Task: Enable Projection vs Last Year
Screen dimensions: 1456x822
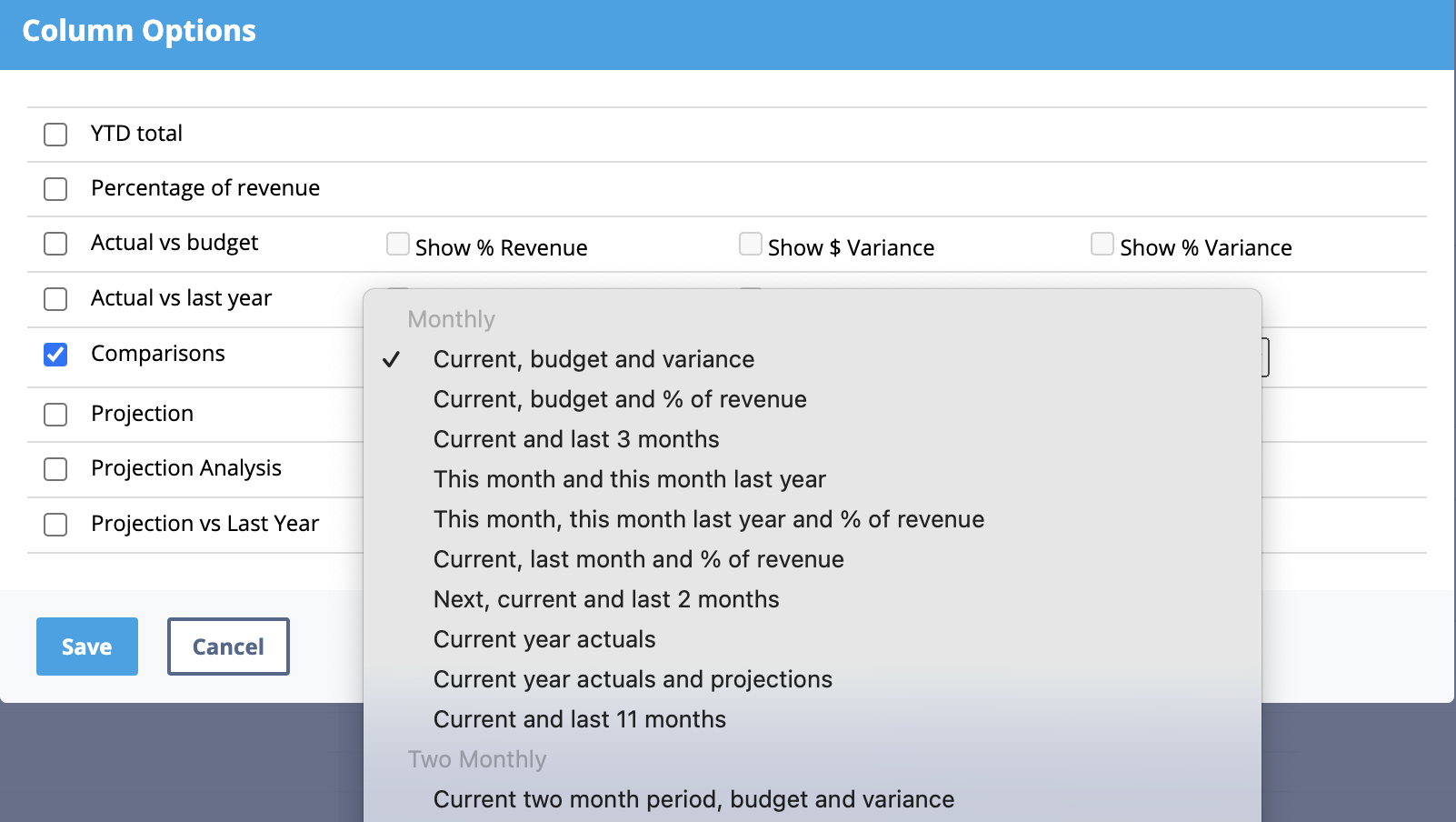Action: 55,525
